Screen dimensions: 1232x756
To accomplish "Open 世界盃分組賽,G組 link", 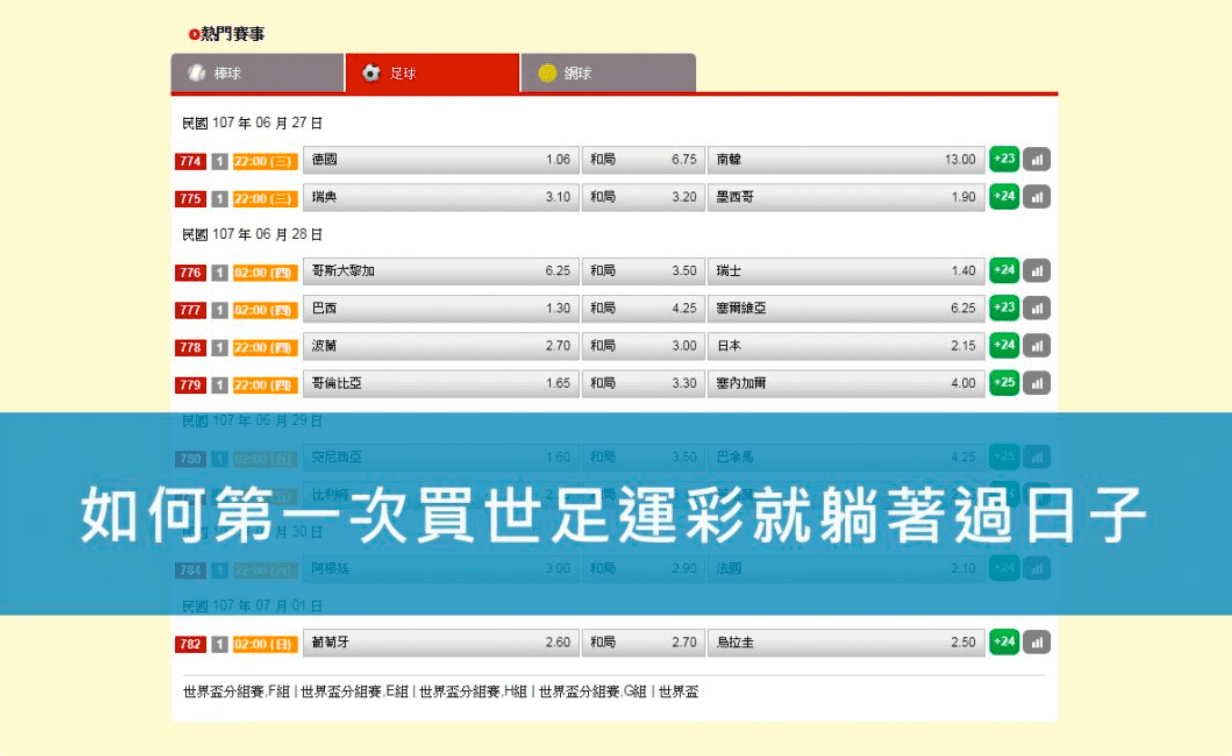I will (593, 692).
